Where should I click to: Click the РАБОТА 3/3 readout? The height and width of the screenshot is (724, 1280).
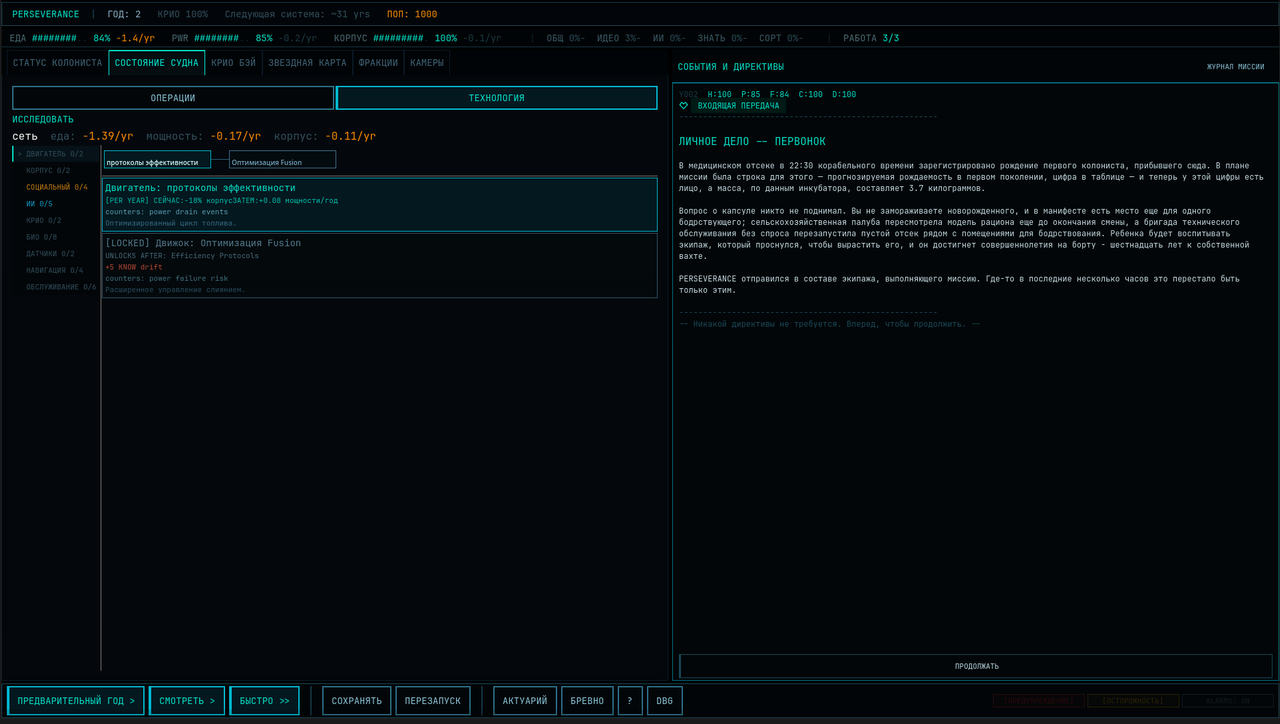(x=871, y=38)
